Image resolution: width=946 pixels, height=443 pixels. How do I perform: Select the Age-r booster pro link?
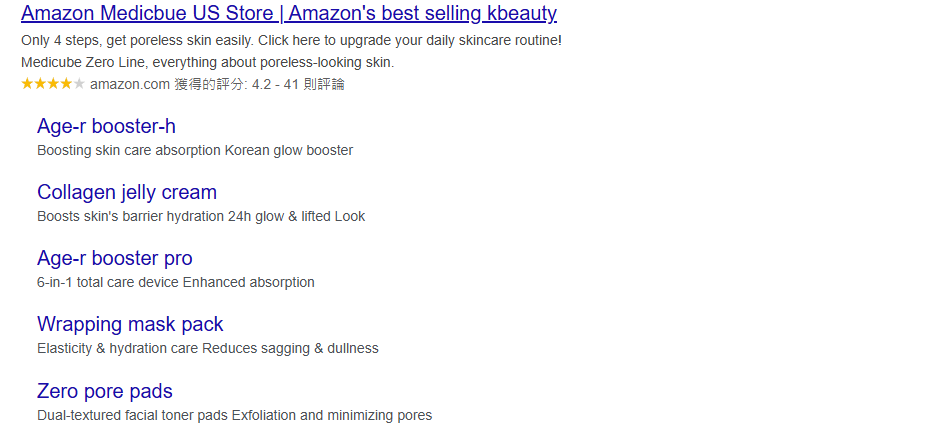point(115,258)
